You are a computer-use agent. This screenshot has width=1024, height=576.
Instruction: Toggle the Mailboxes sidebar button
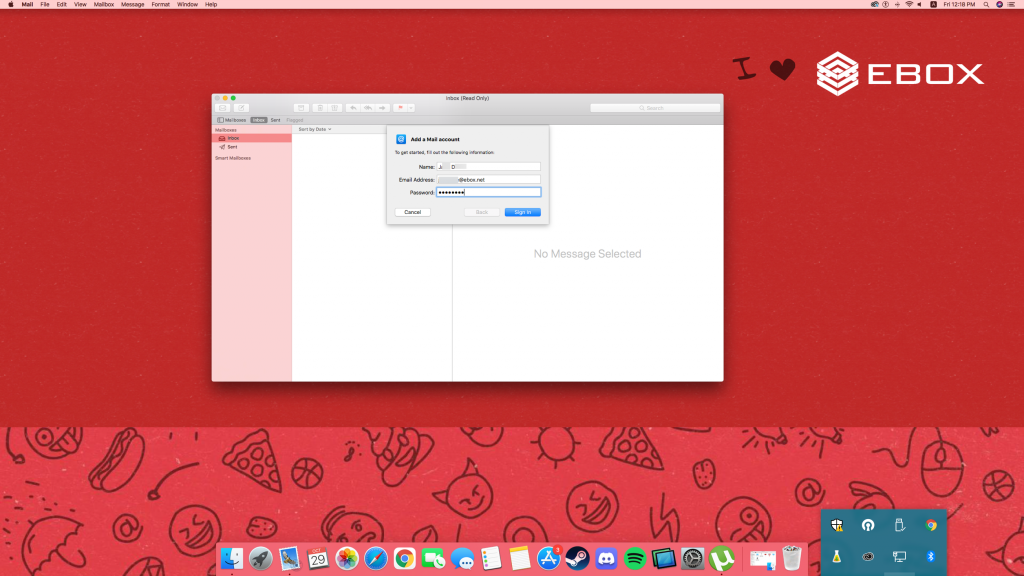[232, 120]
